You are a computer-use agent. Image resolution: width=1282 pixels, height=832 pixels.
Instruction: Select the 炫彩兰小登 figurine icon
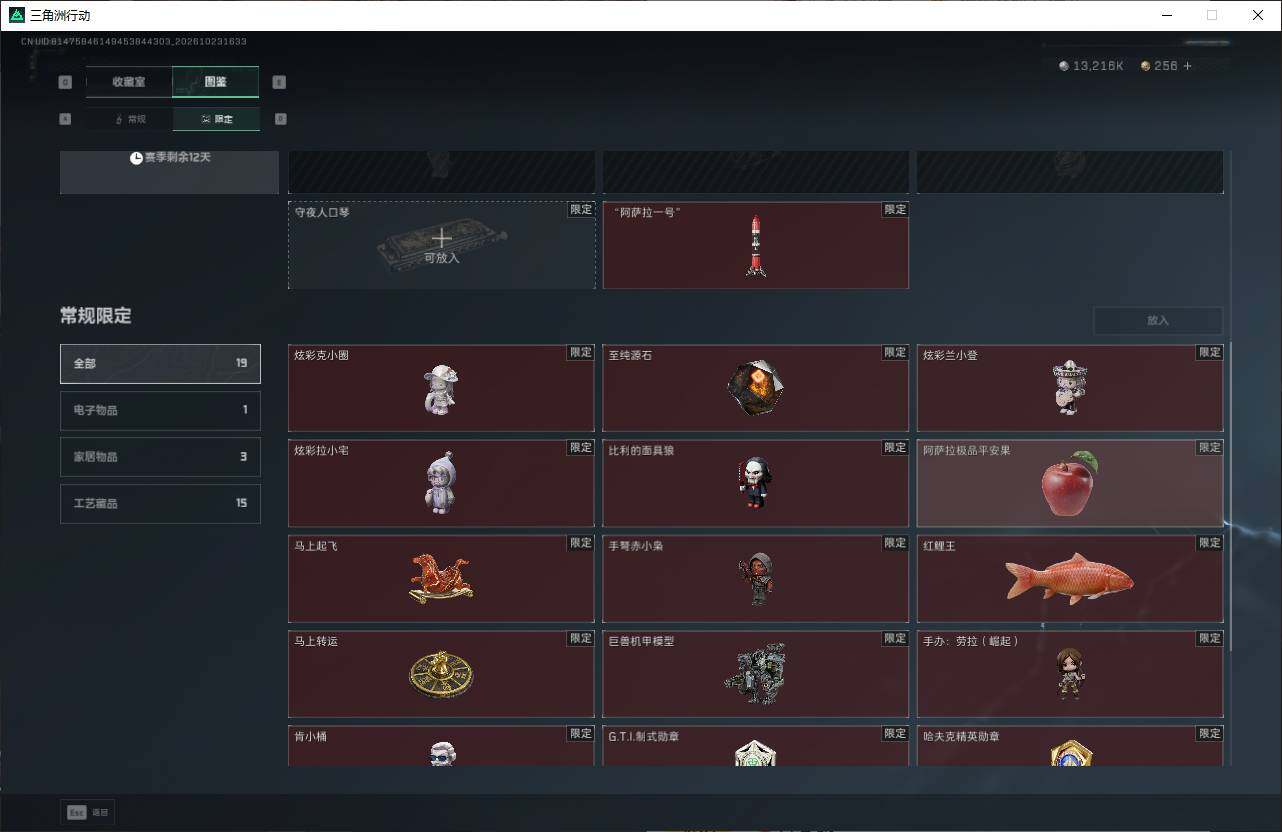click(1070, 388)
